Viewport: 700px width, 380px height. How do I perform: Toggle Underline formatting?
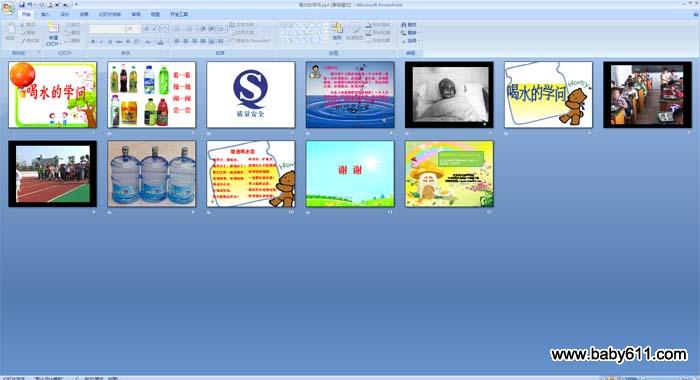tap(110, 42)
